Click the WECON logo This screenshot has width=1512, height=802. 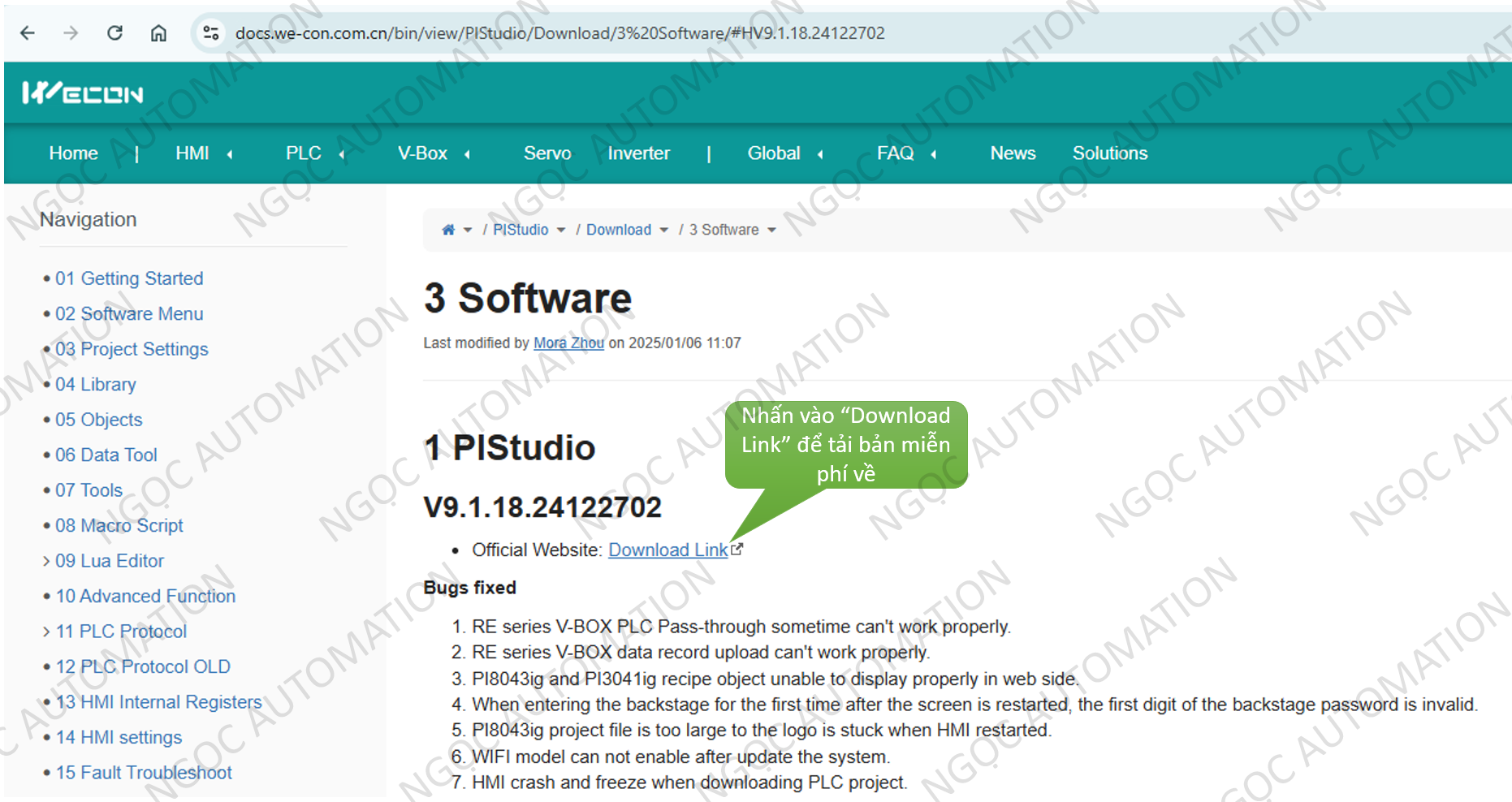83,93
